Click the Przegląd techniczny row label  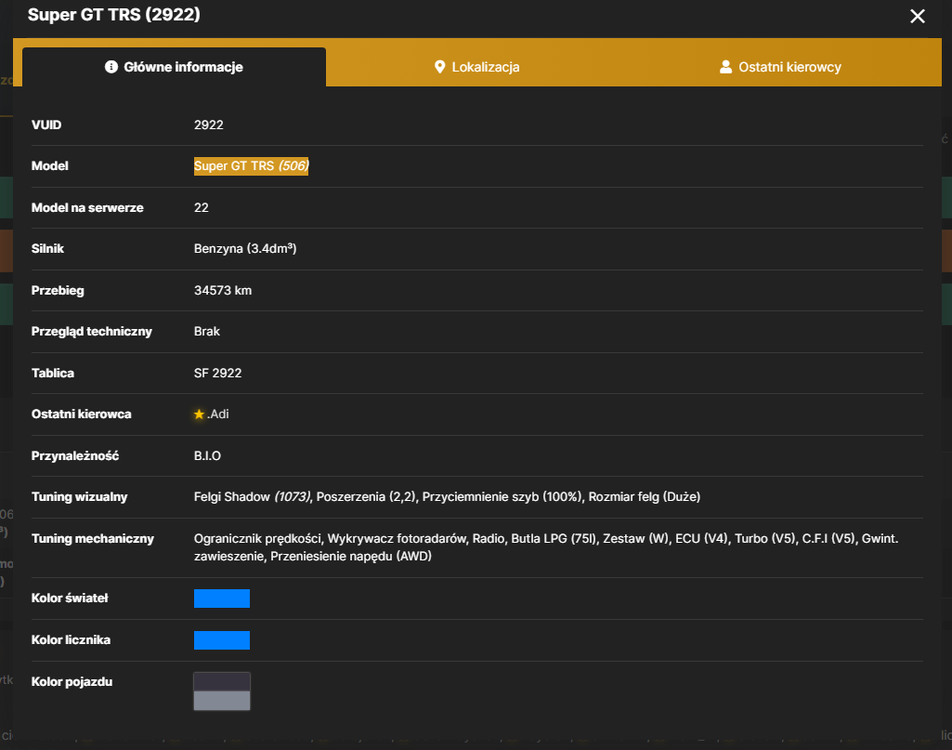point(92,332)
